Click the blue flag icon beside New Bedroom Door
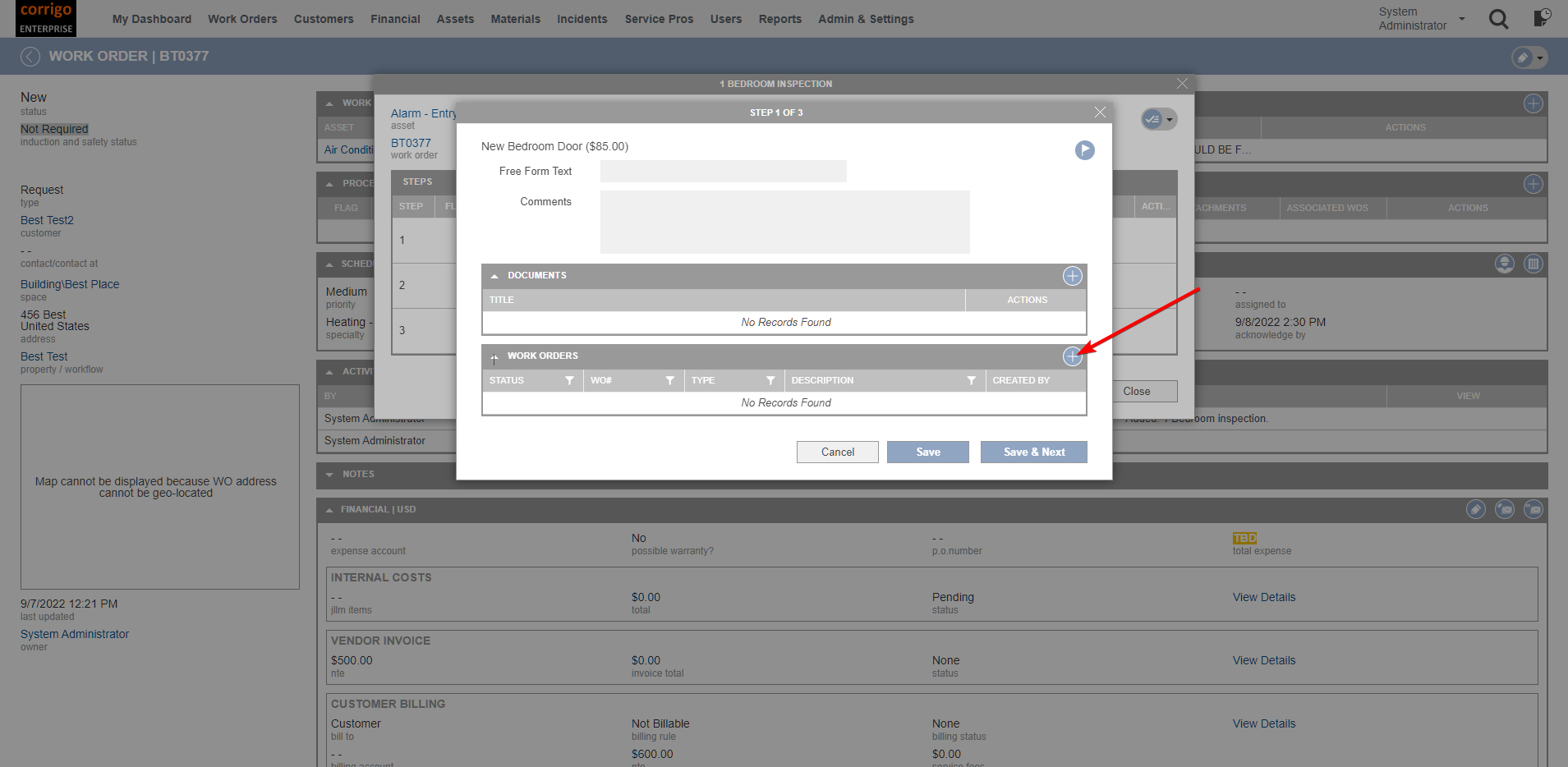This screenshot has width=1568, height=767. coord(1084,150)
